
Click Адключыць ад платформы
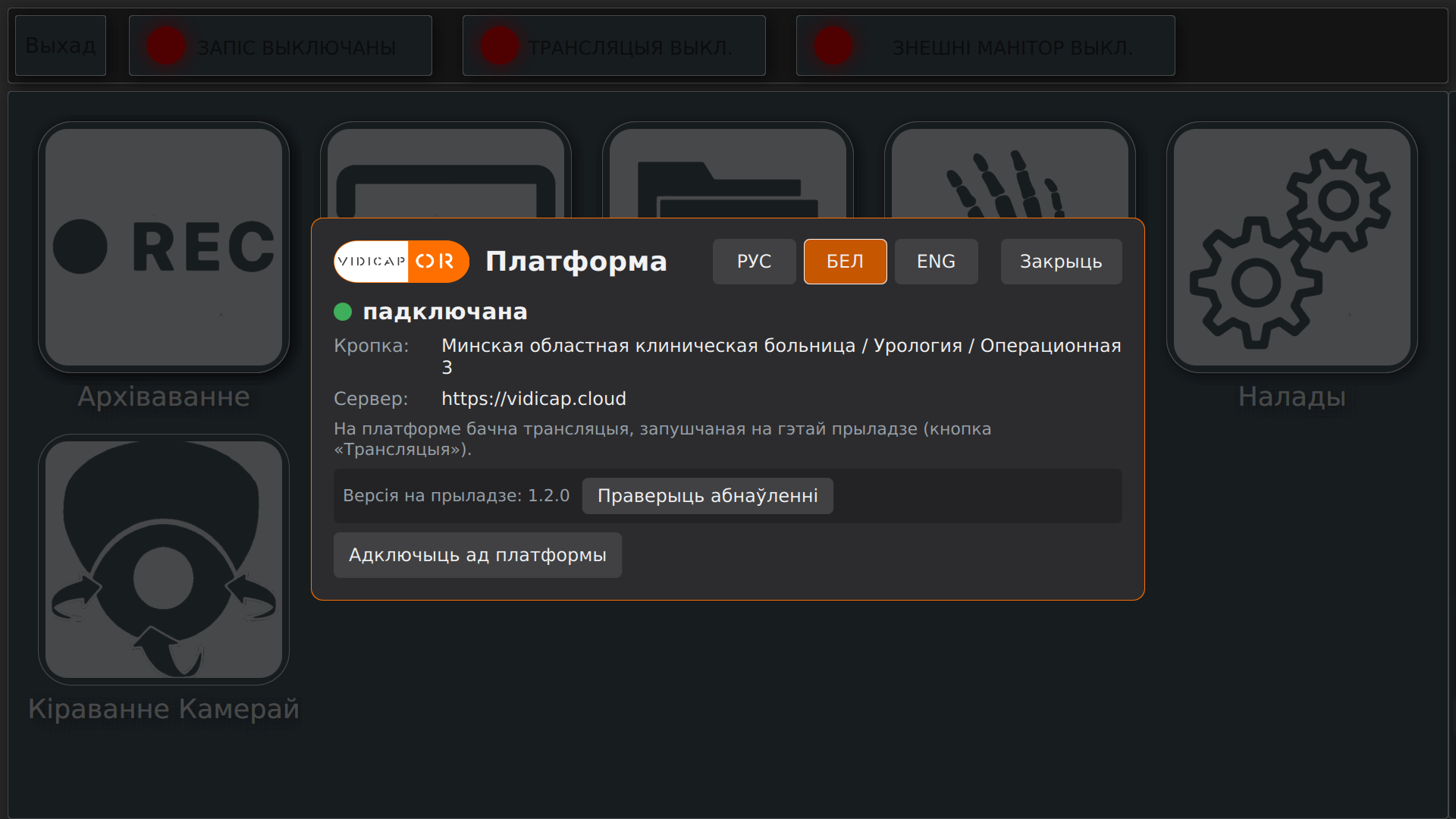478,555
